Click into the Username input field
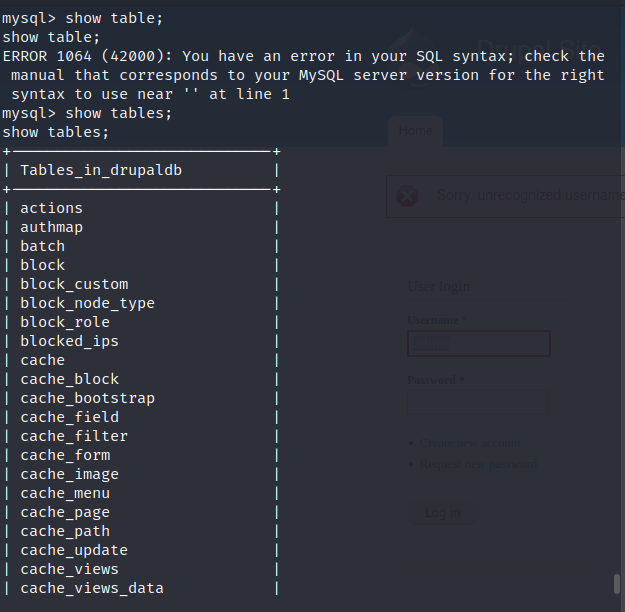This screenshot has width=625, height=612. [x=478, y=344]
